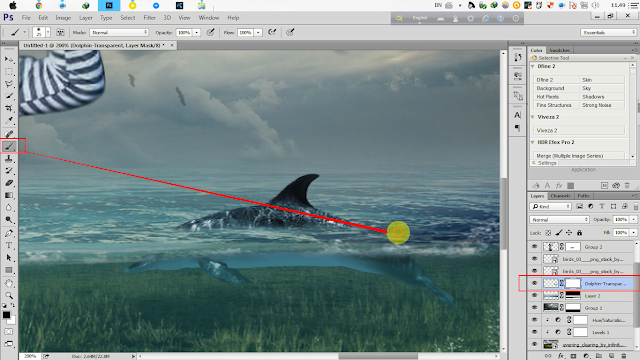Open the Filter menu
640x360 pixels.
coord(149,18)
